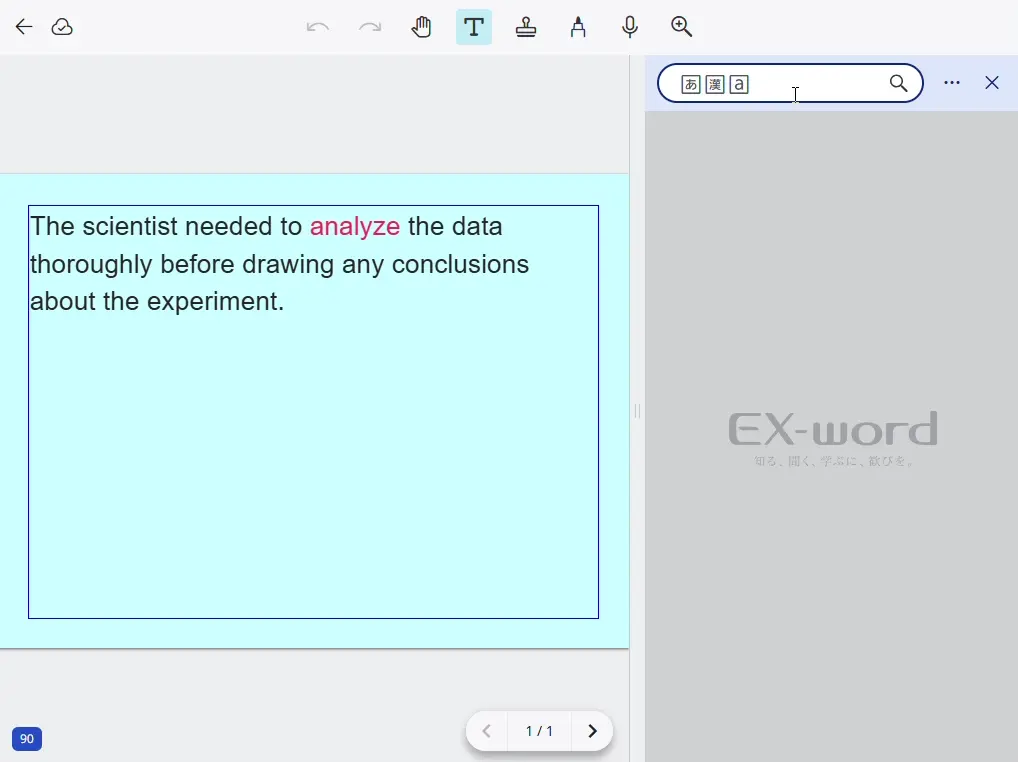Click the dictionary search magnifier button

pos(898,83)
